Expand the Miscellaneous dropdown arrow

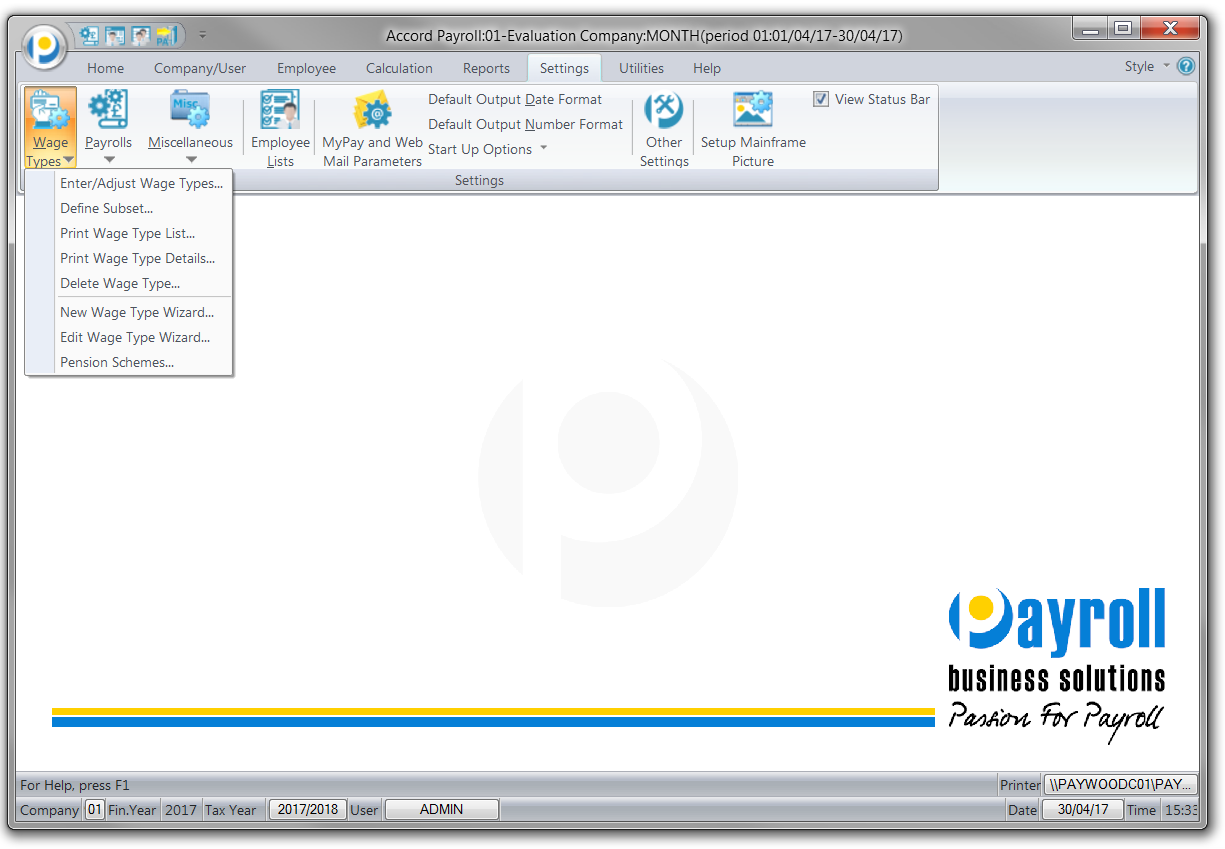pos(191,160)
